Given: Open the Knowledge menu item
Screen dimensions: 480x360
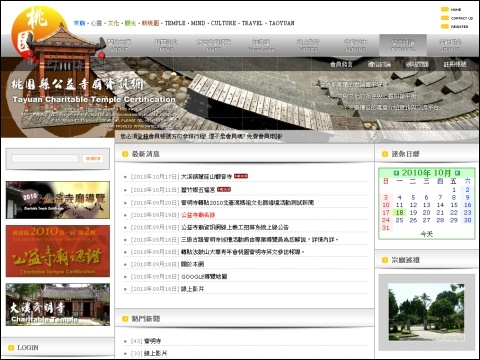Looking at the screenshot, I should pyautogui.click(x=261, y=45).
